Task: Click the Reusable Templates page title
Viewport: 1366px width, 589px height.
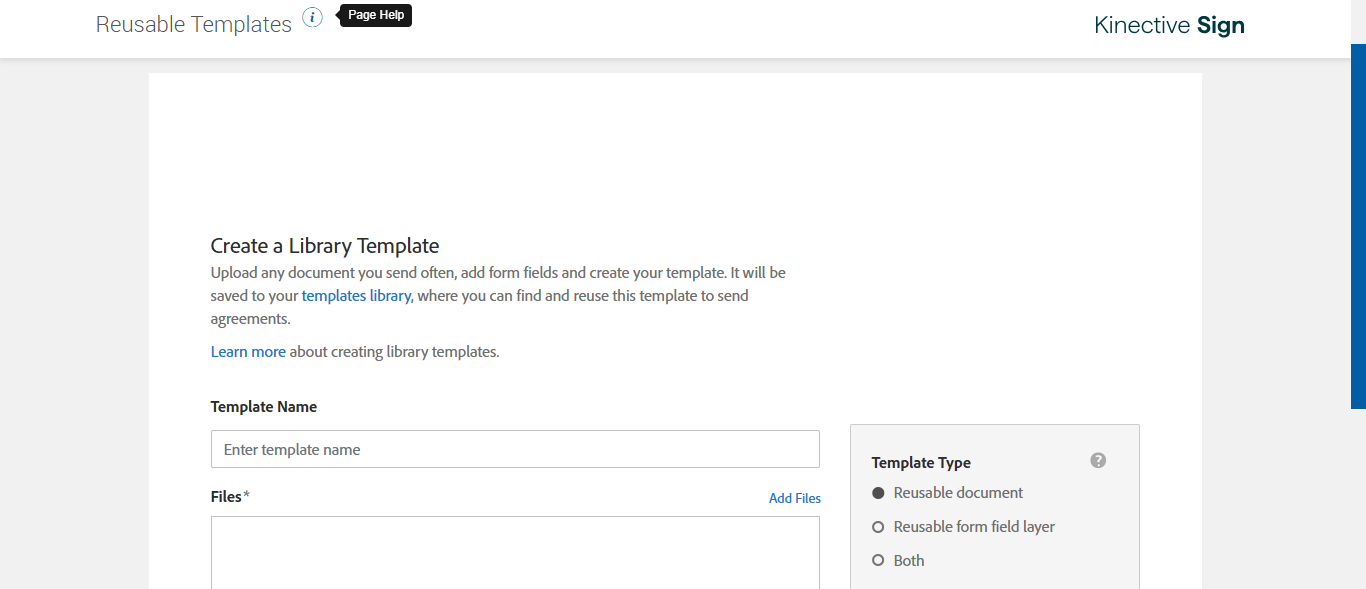Action: click(193, 24)
